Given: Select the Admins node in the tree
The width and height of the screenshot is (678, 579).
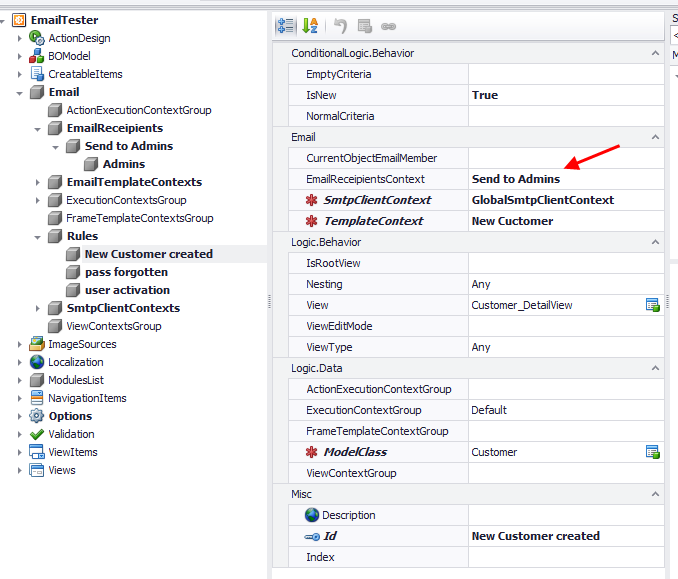Looking at the screenshot, I should click(x=124, y=164).
